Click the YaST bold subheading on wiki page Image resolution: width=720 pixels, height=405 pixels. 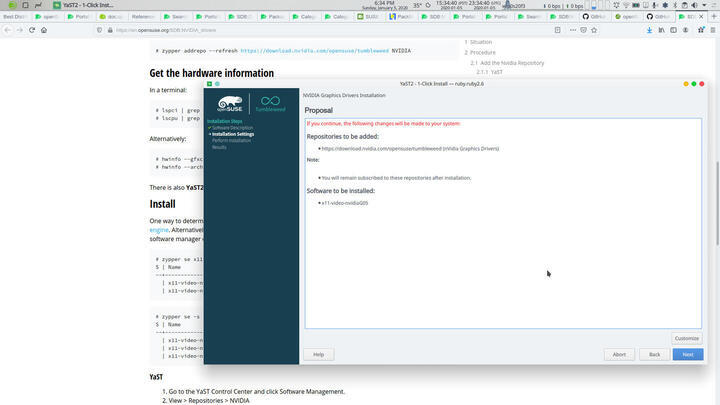pyautogui.click(x=156, y=377)
